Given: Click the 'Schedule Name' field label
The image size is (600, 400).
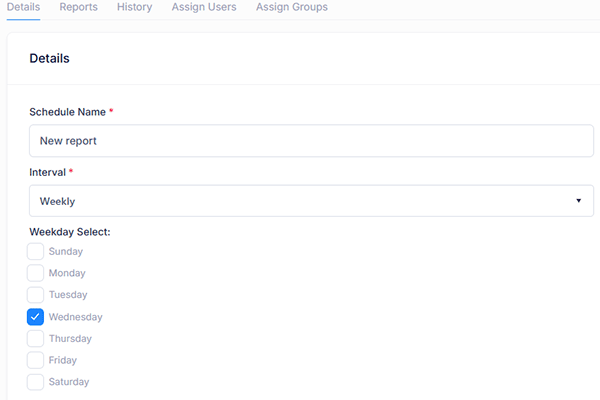Looking at the screenshot, I should tap(67, 112).
